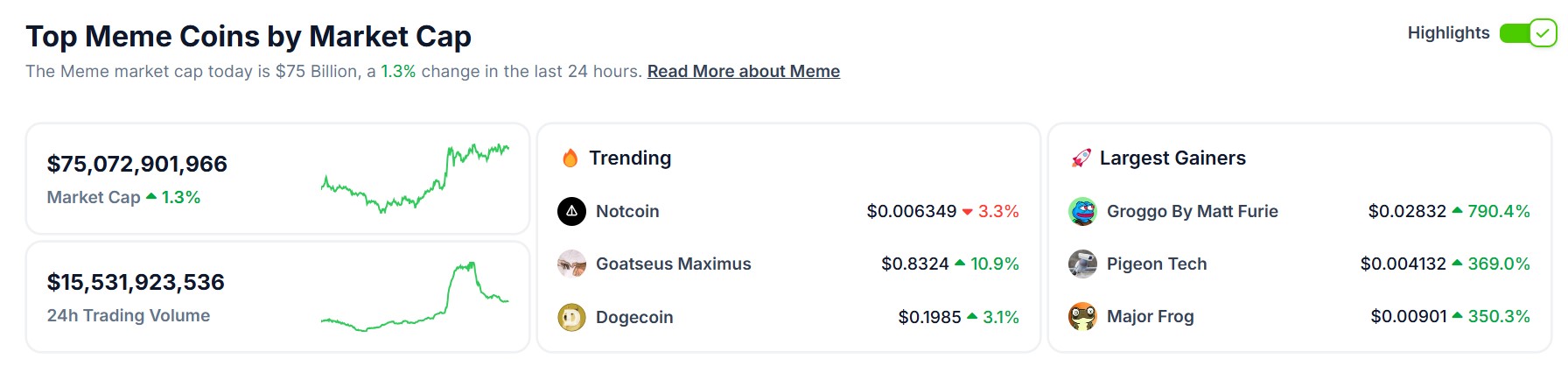The image size is (1568, 373).
Task: Turn off the Highlights toggle
Action: (x=1528, y=33)
